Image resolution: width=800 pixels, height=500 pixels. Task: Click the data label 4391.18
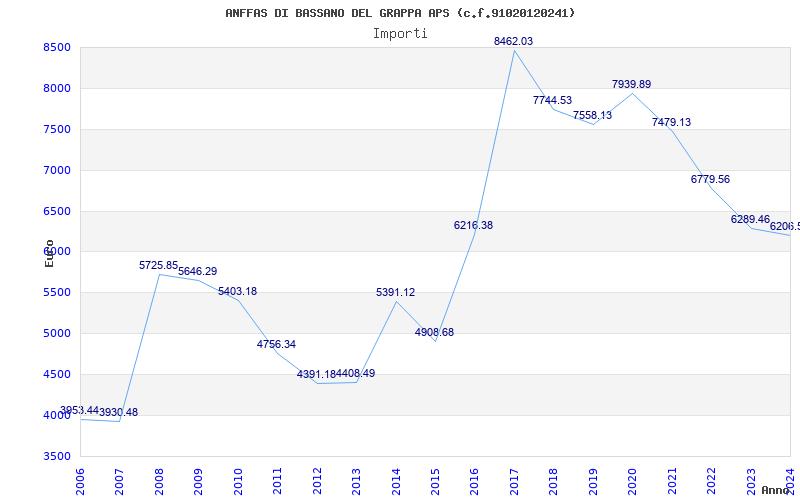(316, 374)
